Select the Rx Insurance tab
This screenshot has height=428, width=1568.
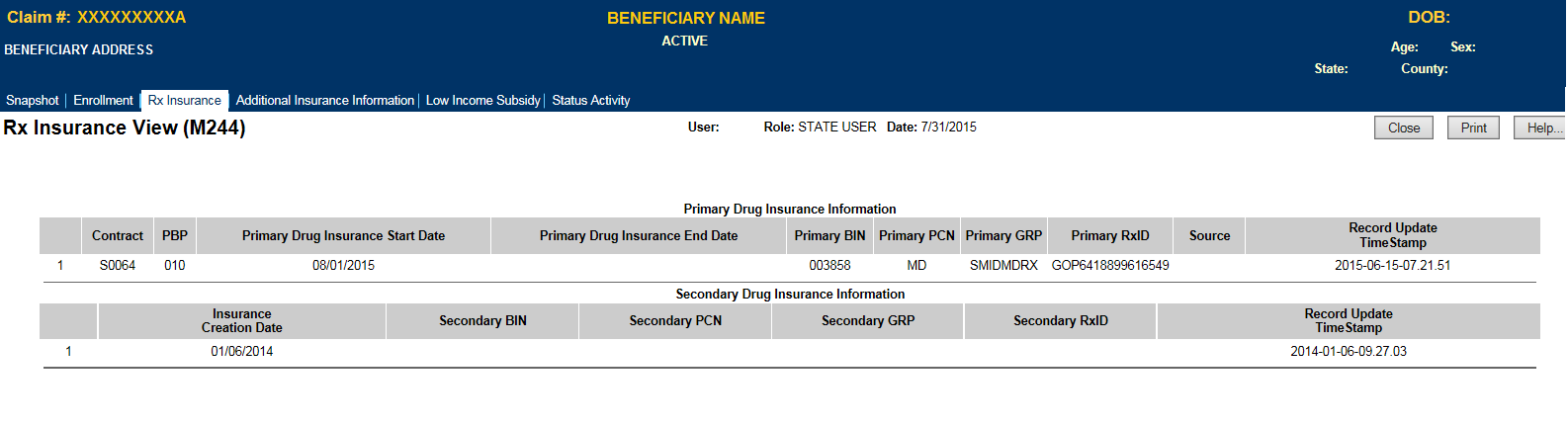[x=185, y=100]
